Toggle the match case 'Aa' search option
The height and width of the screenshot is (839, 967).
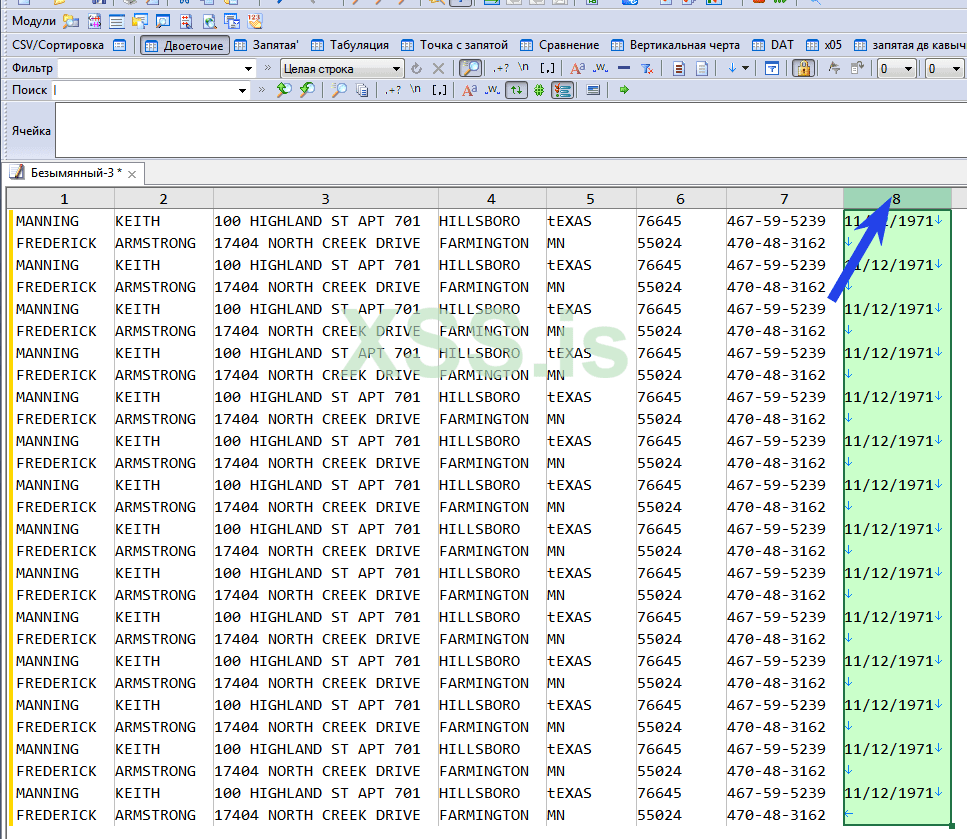(x=469, y=90)
